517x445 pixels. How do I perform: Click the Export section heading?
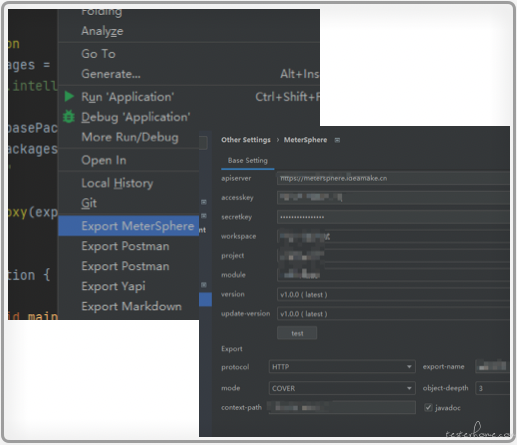[x=232, y=349]
